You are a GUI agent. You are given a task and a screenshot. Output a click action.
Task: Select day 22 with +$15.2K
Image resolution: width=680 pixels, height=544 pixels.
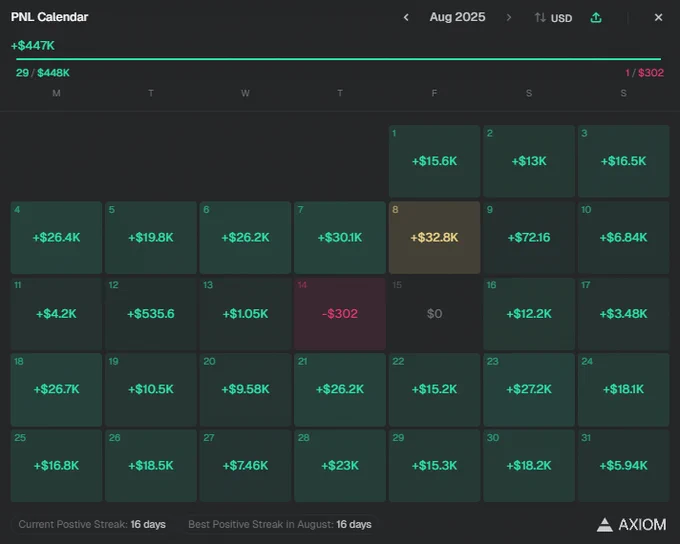click(x=434, y=390)
